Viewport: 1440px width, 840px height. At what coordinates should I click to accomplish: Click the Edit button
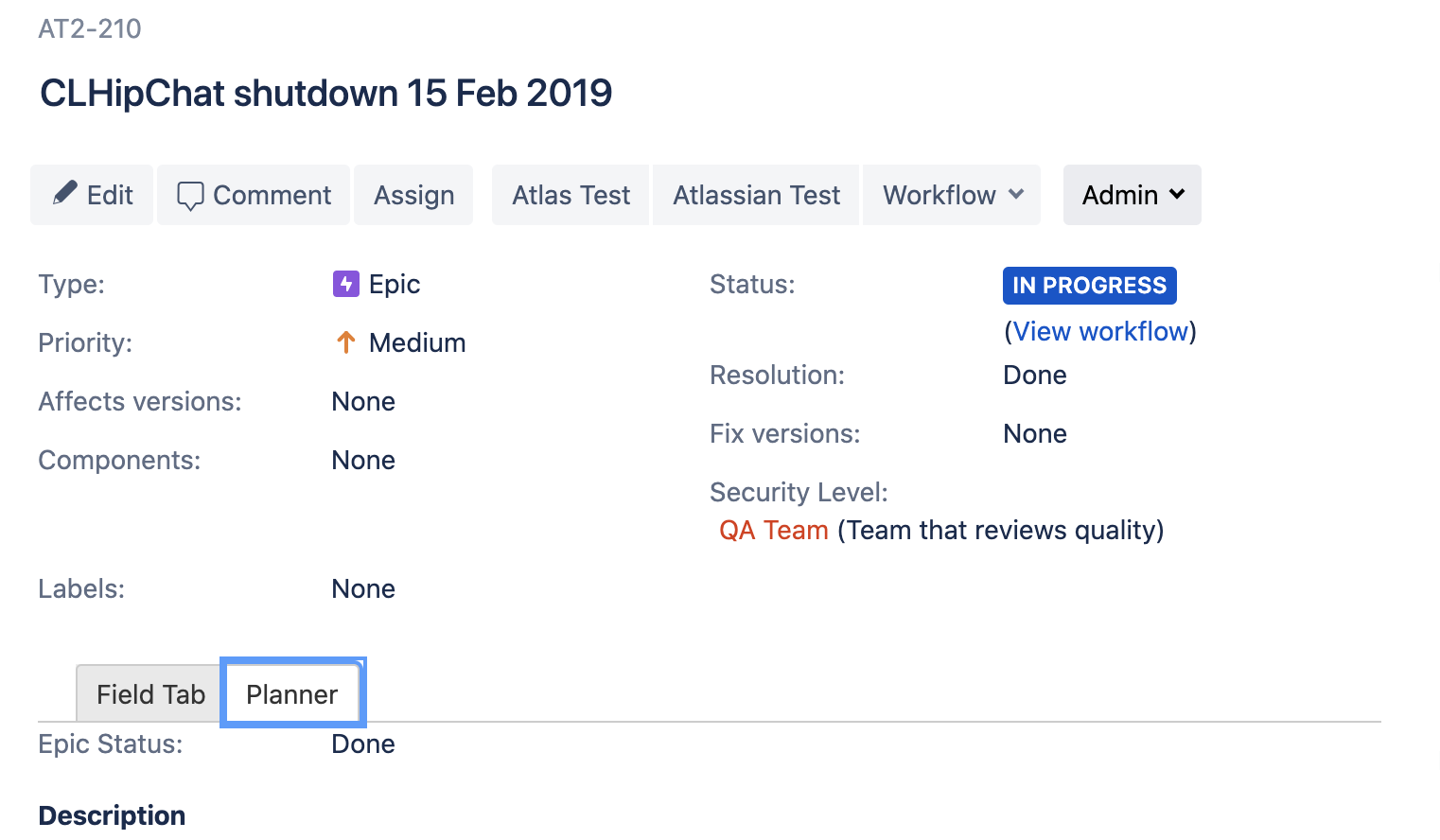coord(91,195)
